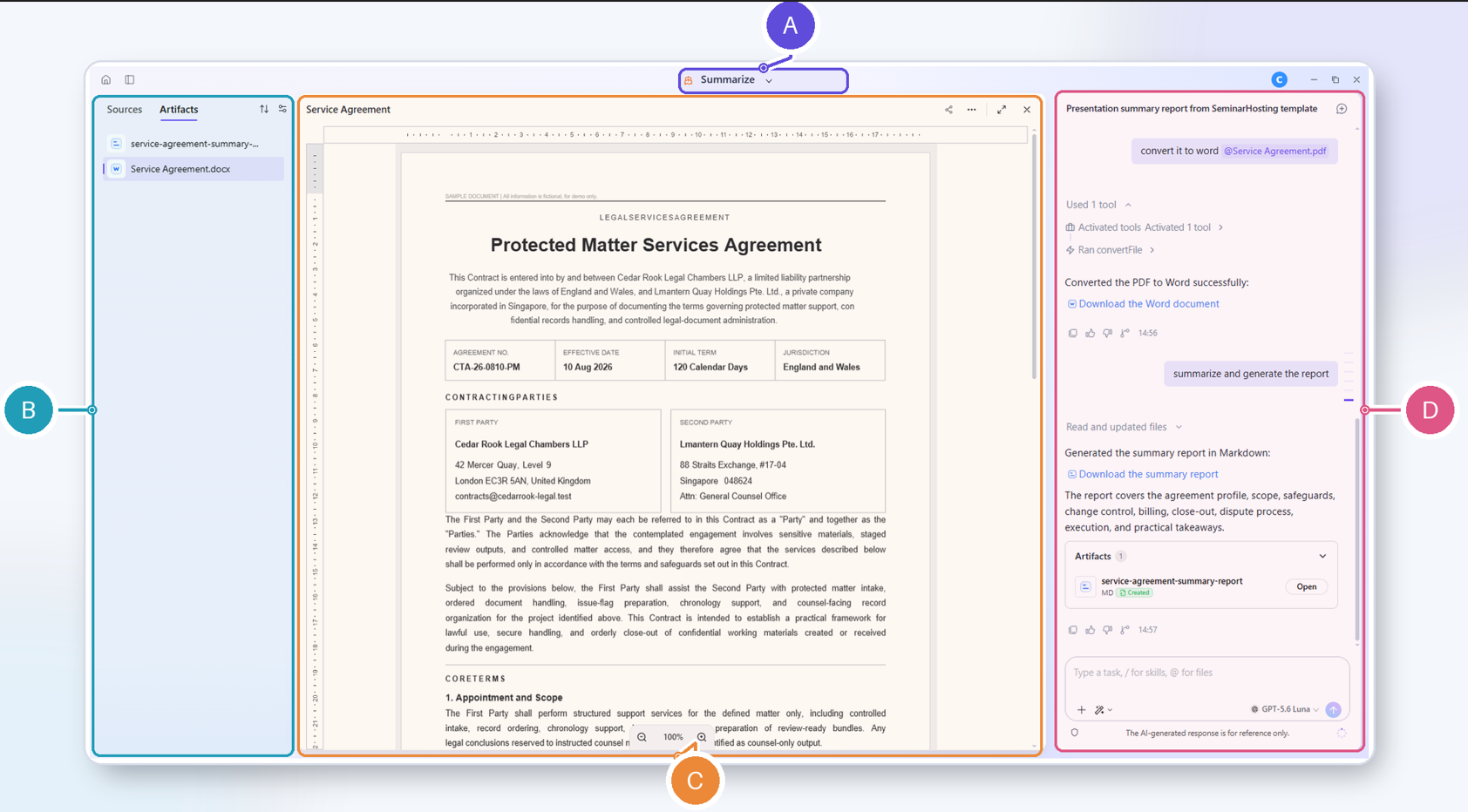Copy the 14:57 response

click(1072, 630)
